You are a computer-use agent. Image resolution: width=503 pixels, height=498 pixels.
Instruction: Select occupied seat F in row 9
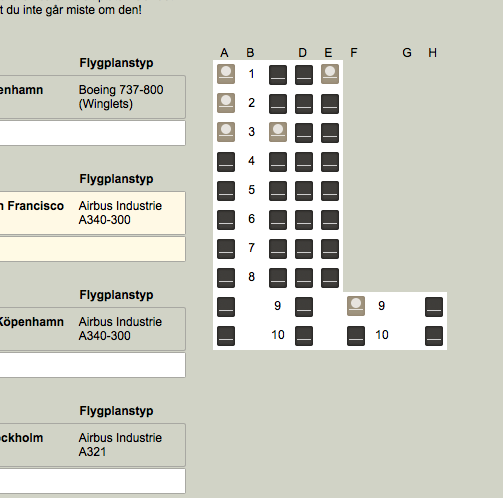pos(356,306)
